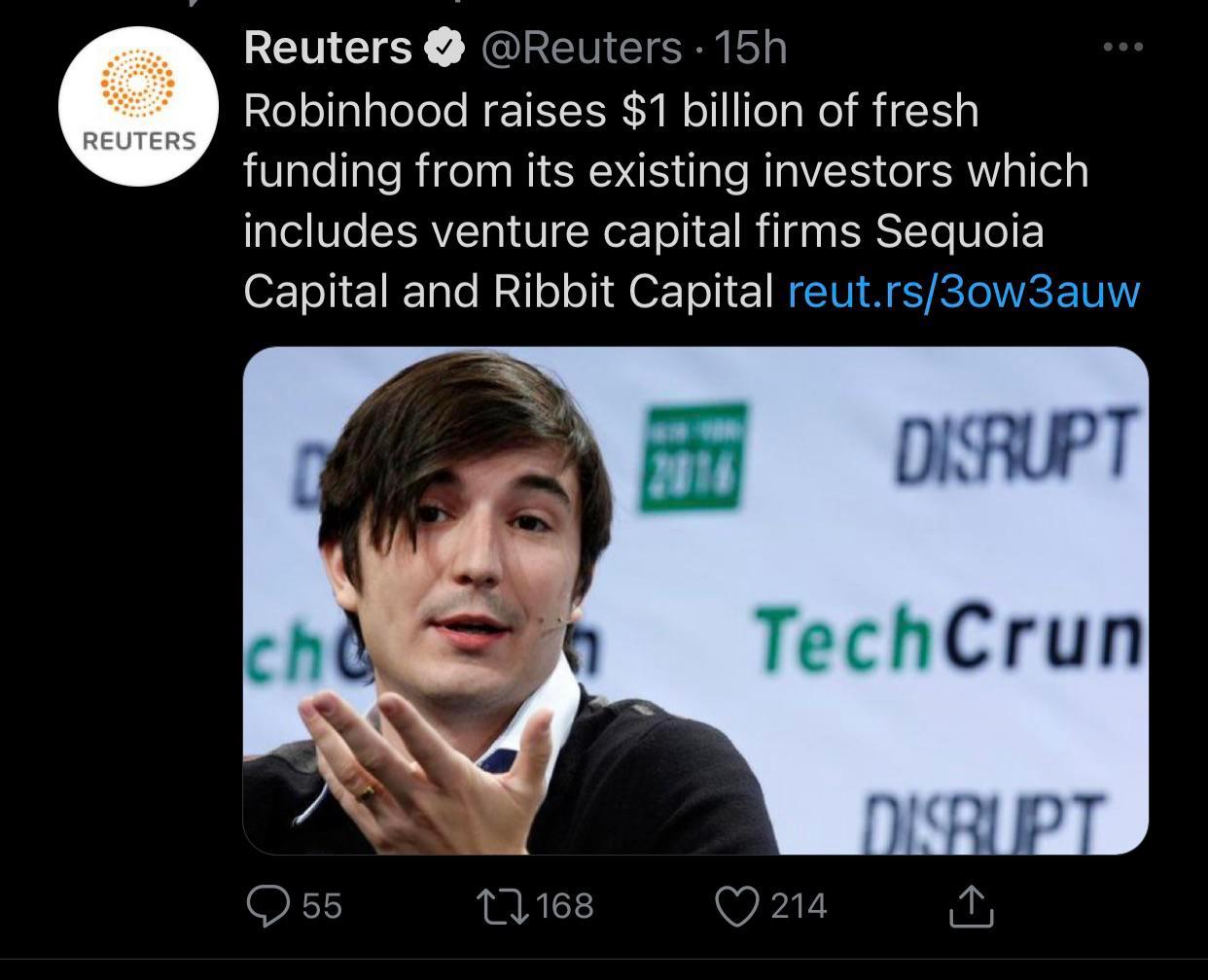Click the Reuters display name
Screen dimensions: 1208x980
click(x=328, y=48)
